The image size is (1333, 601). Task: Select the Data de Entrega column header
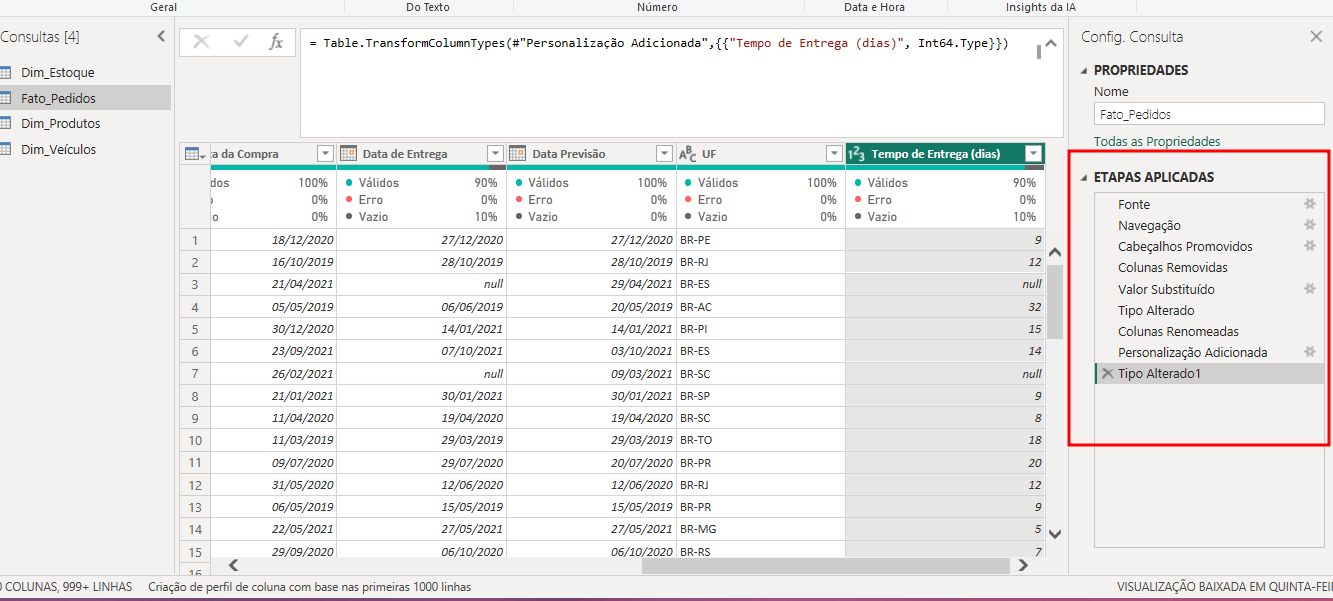(421, 154)
